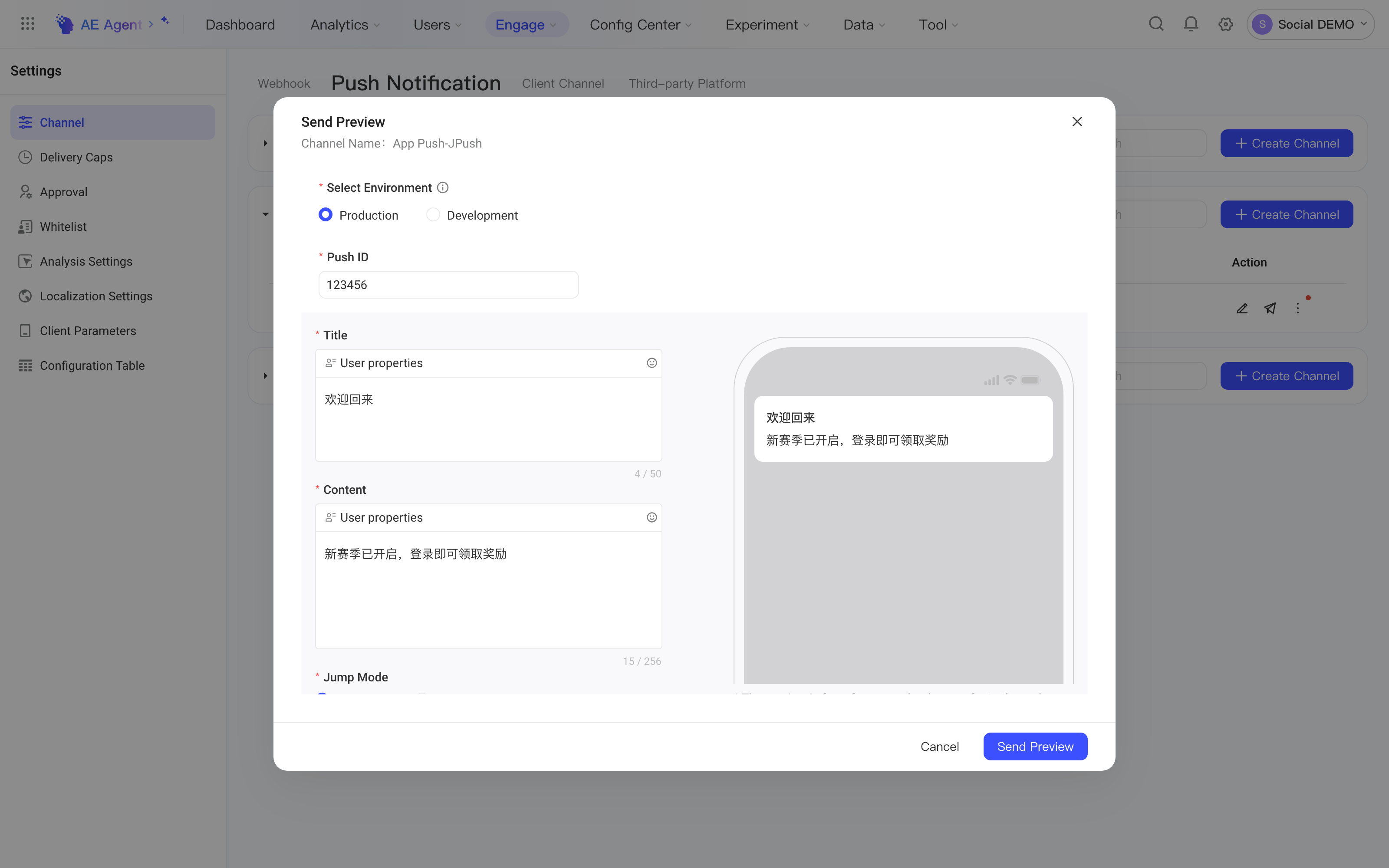This screenshot has height=868, width=1389.
Task: Open the apps grid launcher icon
Action: click(x=27, y=24)
